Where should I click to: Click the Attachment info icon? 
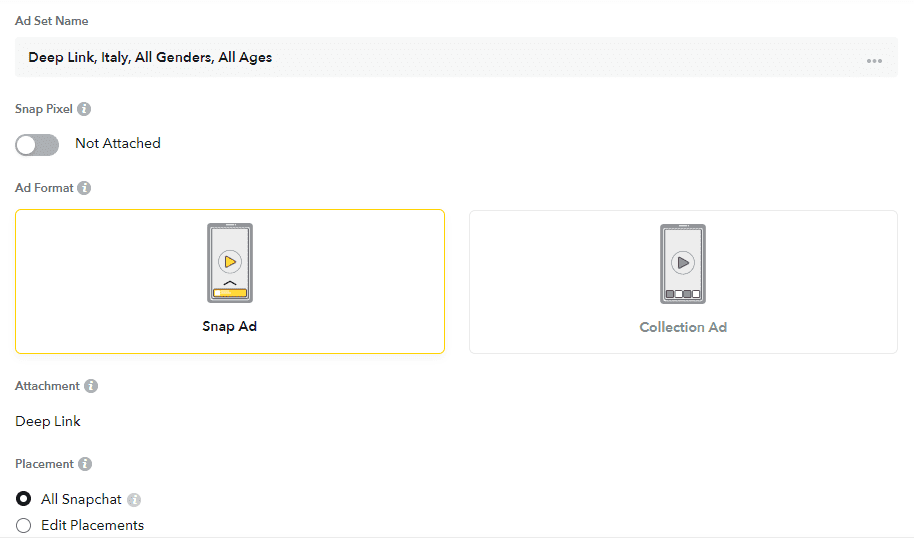tap(91, 386)
